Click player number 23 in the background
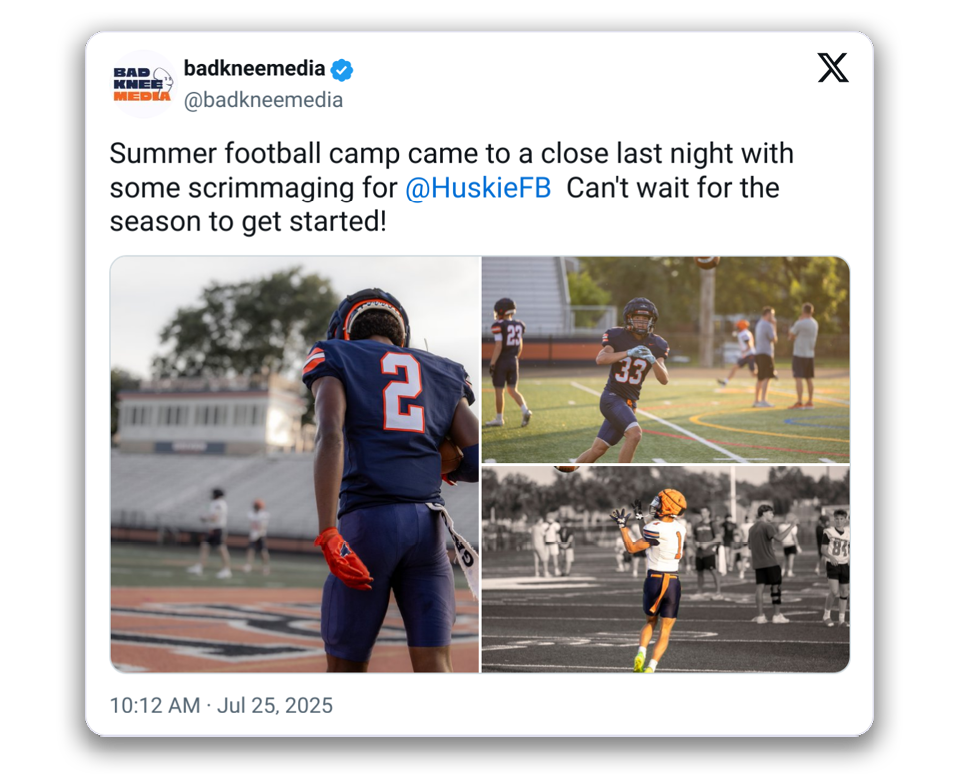959x784 pixels. click(508, 361)
